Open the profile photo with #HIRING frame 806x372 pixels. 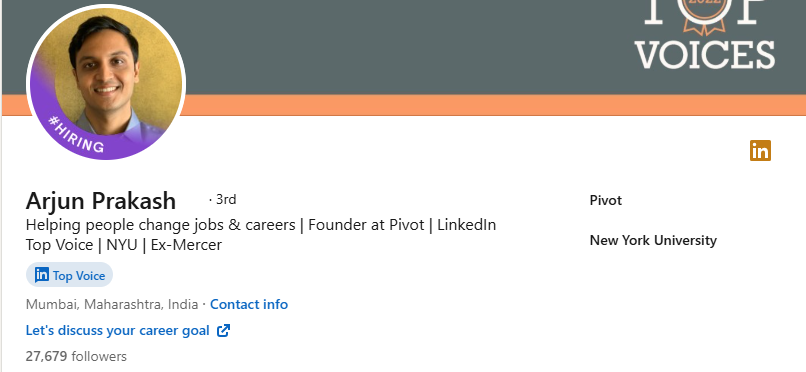point(106,83)
